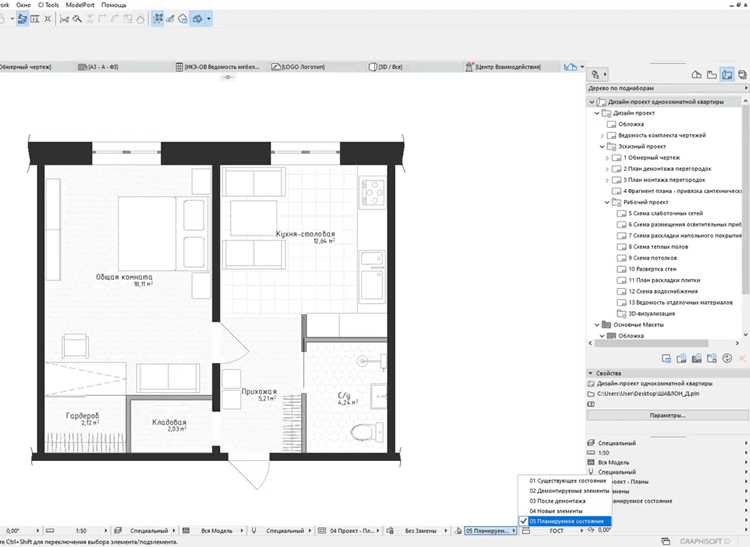Image resolution: width=750 pixels, height=547 pixels.
Task: Open the 05 Планируем... renovation filter dropdown
Action: 490,531
